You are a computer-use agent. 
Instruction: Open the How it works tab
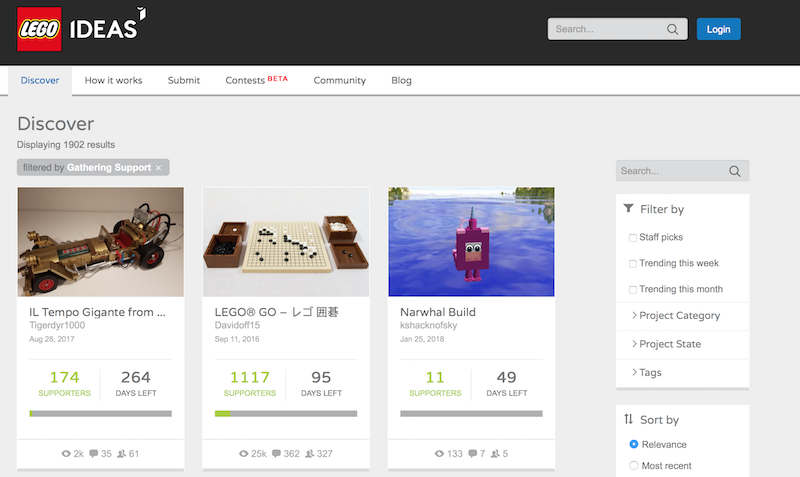pyautogui.click(x=113, y=81)
